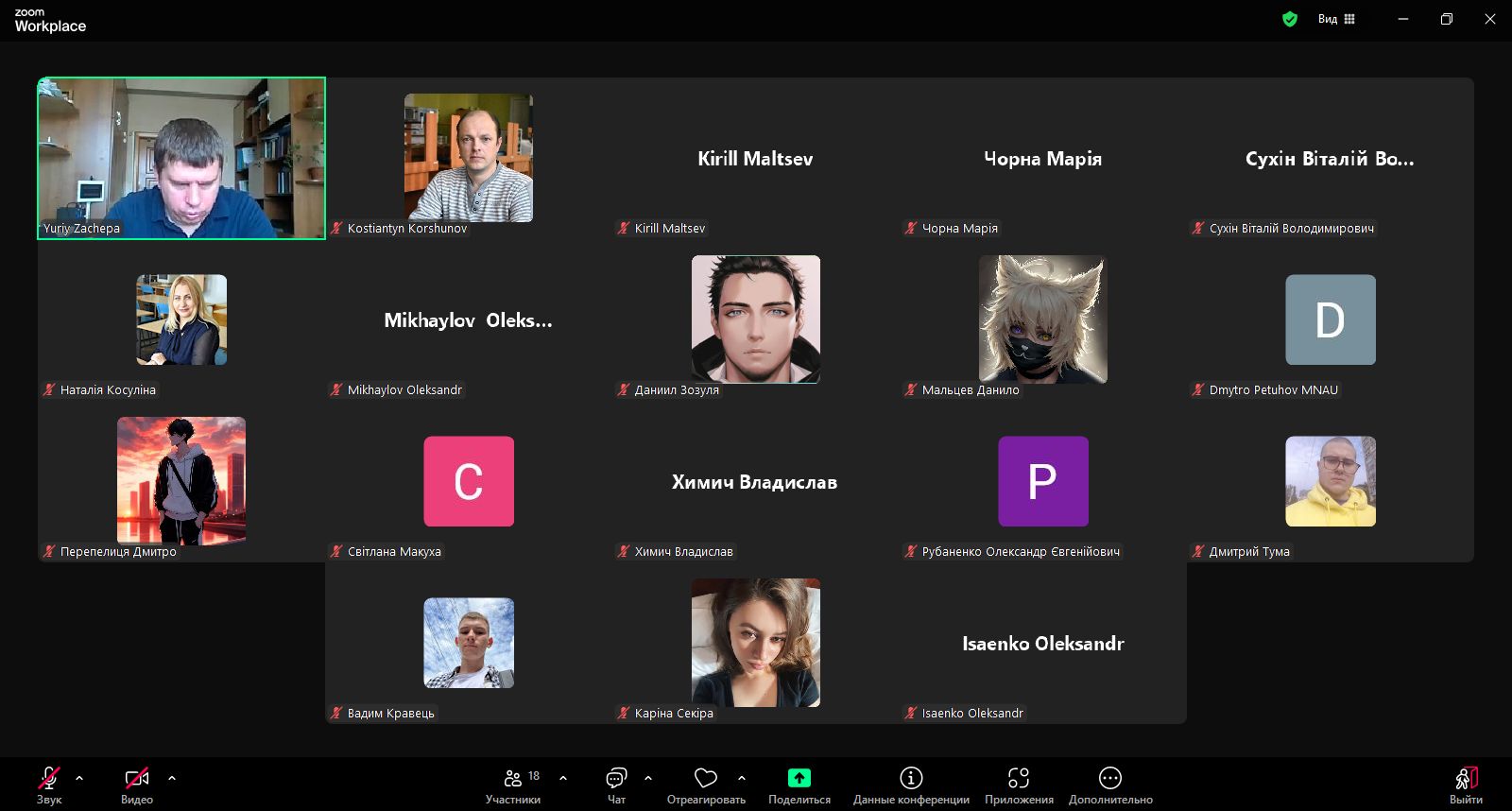Select Перепелиця Дмитро's sunset avatar
The height and width of the screenshot is (811, 1512).
[x=181, y=481]
